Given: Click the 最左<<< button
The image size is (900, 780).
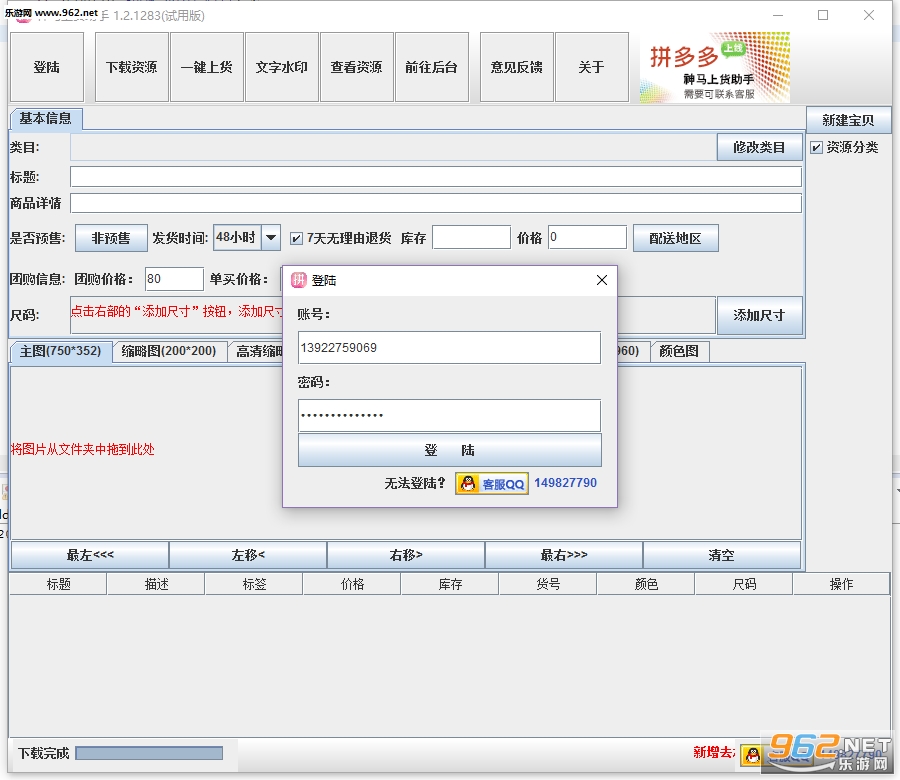Looking at the screenshot, I should click(90, 555).
